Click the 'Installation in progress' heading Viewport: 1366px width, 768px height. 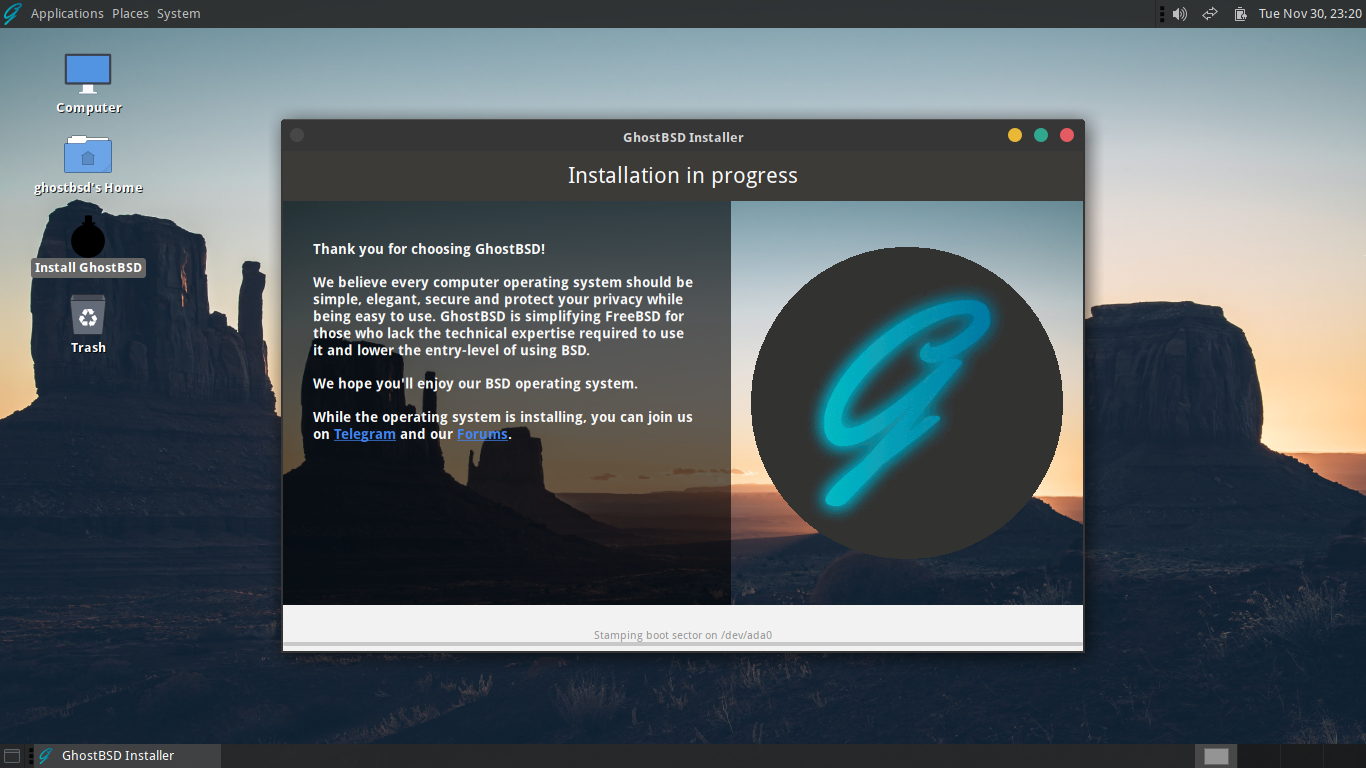683,176
